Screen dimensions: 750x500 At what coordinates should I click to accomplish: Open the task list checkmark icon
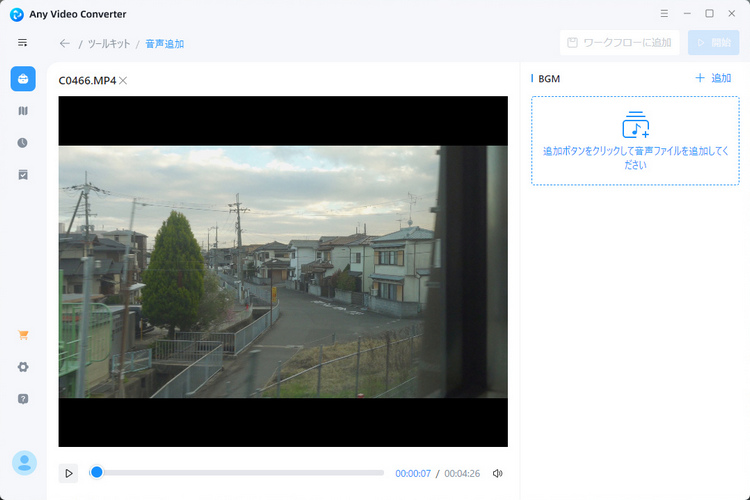point(23,175)
